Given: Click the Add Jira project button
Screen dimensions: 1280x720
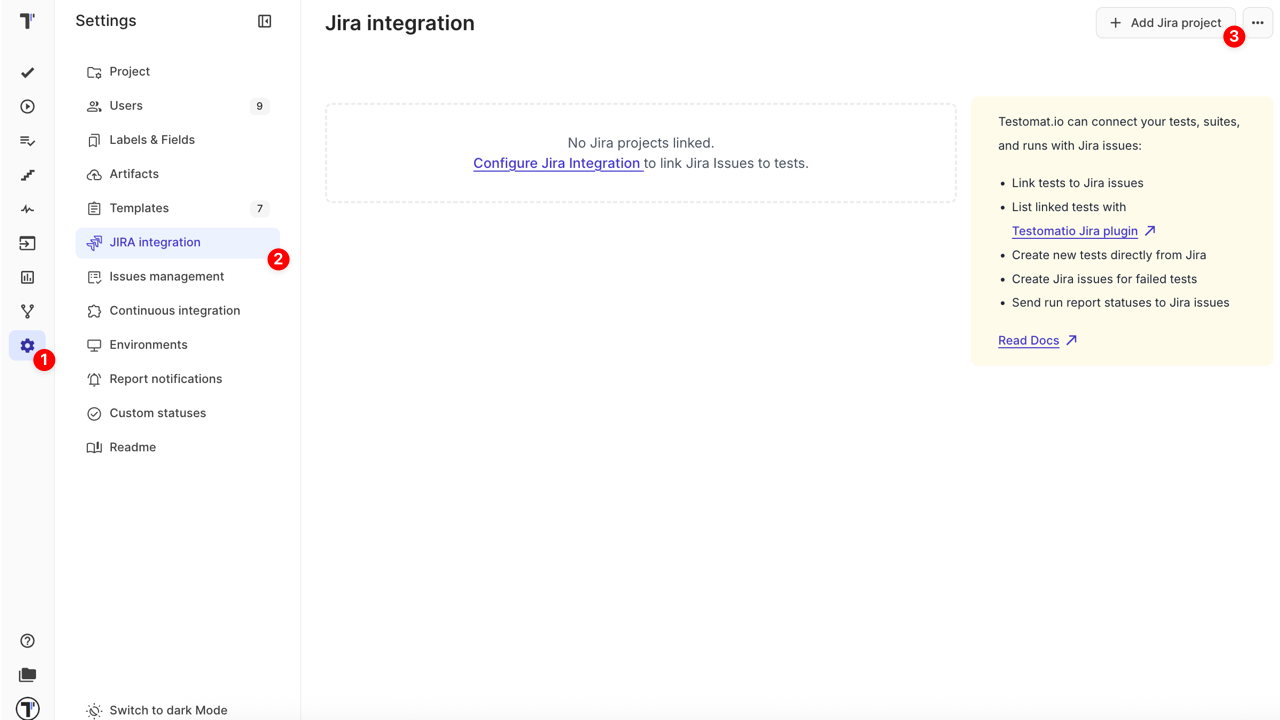Looking at the screenshot, I should (x=1165, y=22).
